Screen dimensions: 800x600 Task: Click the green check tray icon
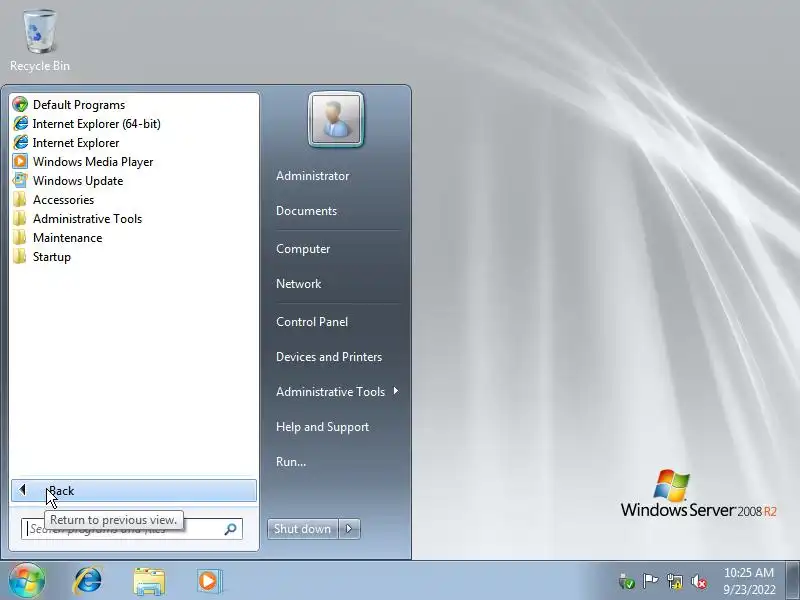[626, 581]
